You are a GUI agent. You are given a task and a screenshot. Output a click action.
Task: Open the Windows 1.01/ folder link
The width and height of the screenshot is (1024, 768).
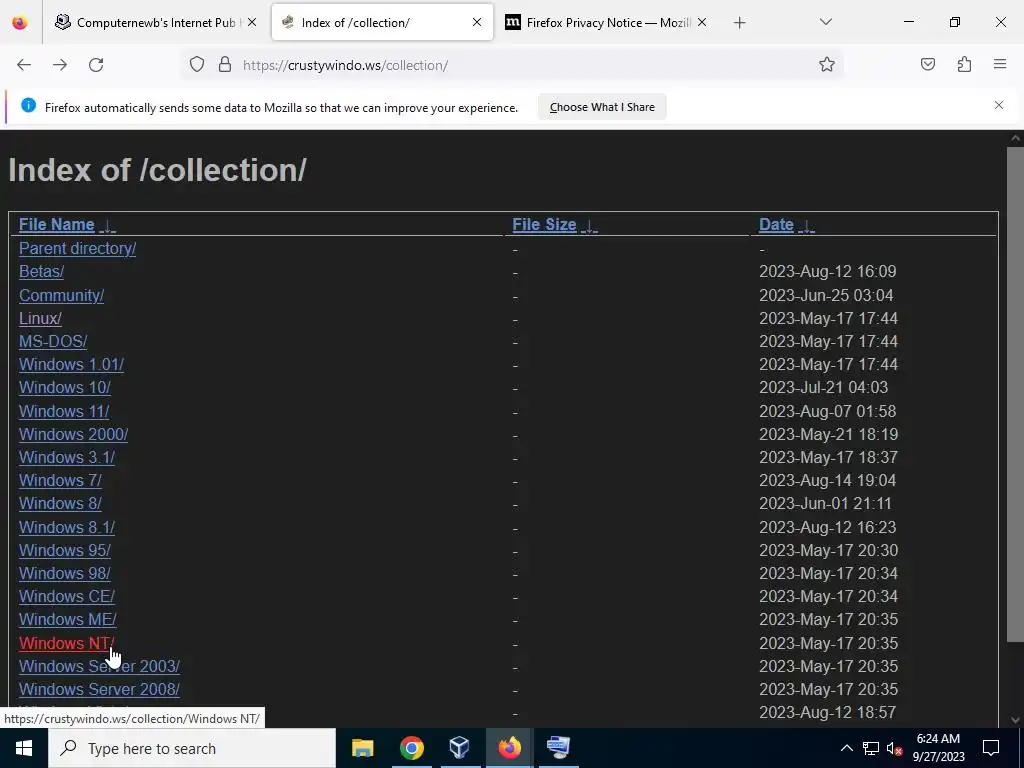(x=72, y=364)
